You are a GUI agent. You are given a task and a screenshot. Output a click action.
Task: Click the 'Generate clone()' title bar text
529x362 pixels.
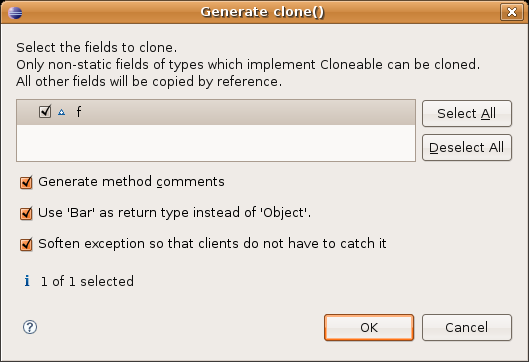262,12
